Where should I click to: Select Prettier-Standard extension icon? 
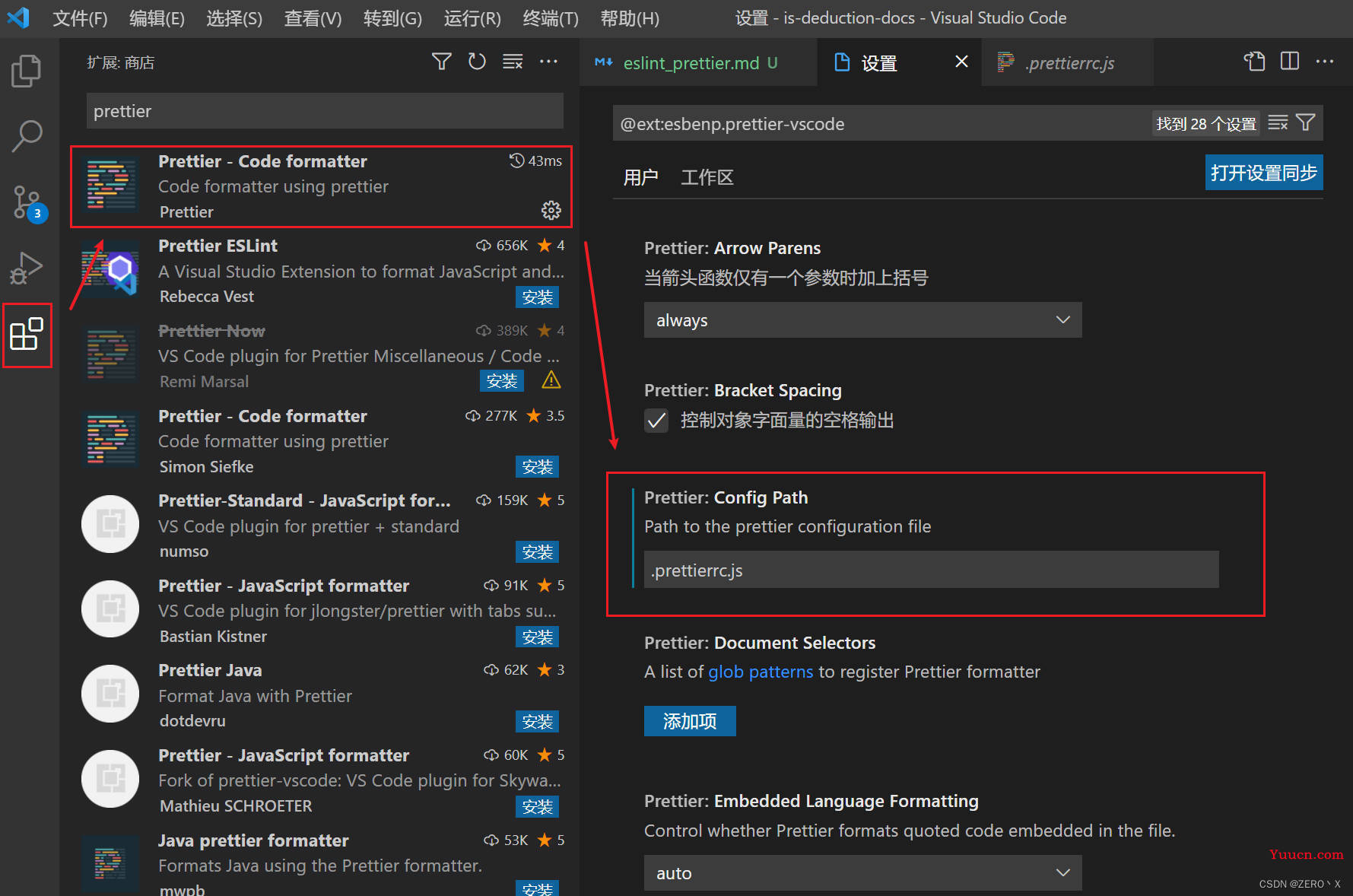point(110,524)
